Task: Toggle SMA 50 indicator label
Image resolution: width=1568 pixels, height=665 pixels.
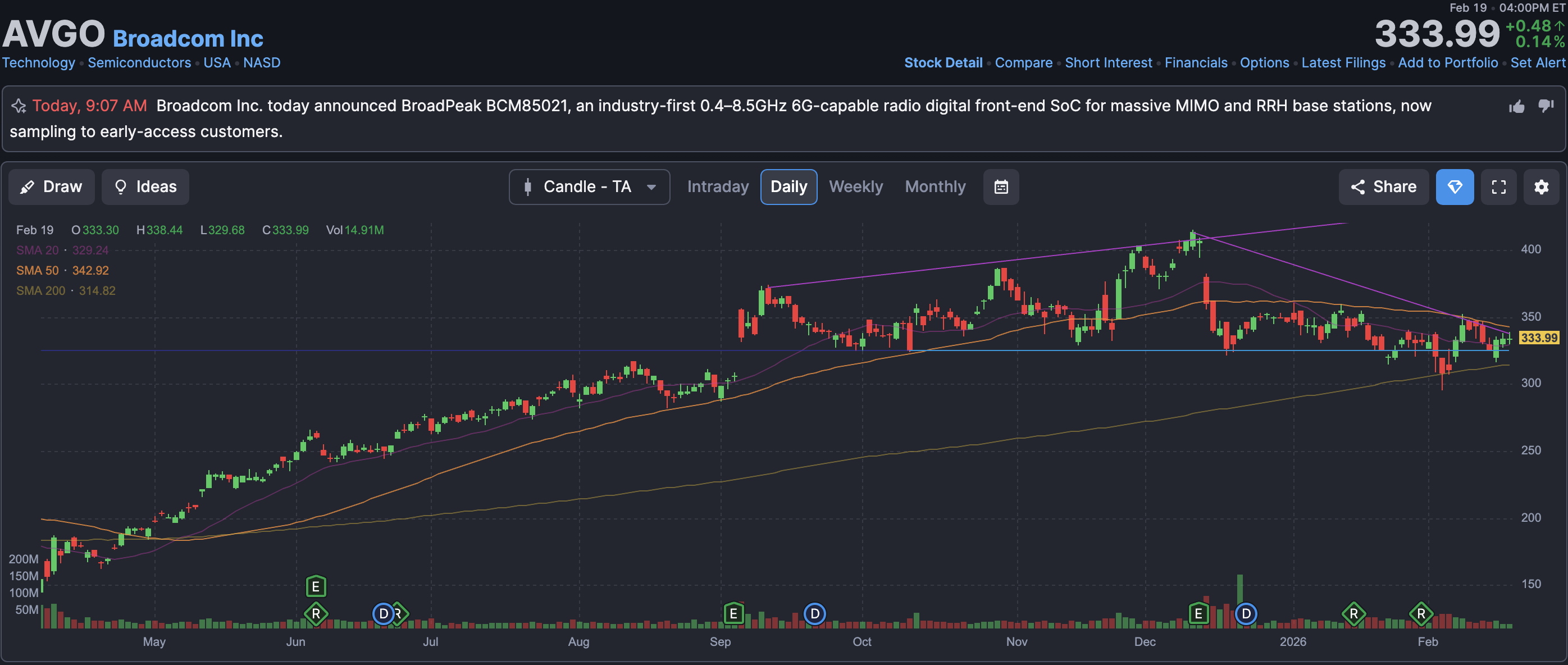Action: tap(37, 270)
